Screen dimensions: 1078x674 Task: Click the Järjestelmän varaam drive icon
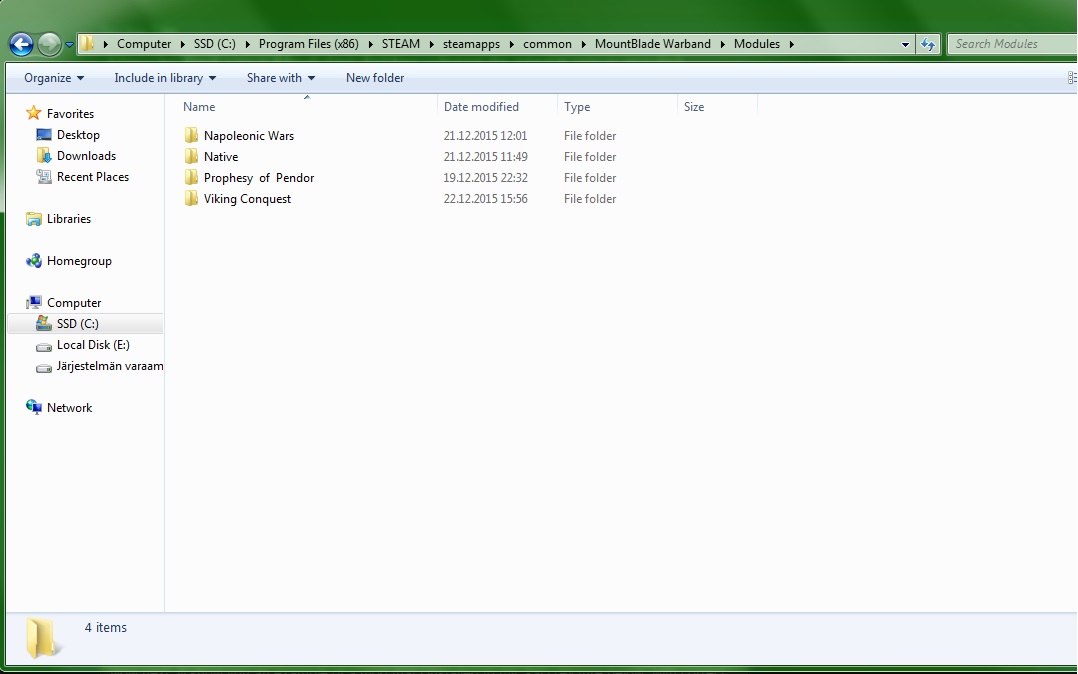pyautogui.click(x=44, y=367)
